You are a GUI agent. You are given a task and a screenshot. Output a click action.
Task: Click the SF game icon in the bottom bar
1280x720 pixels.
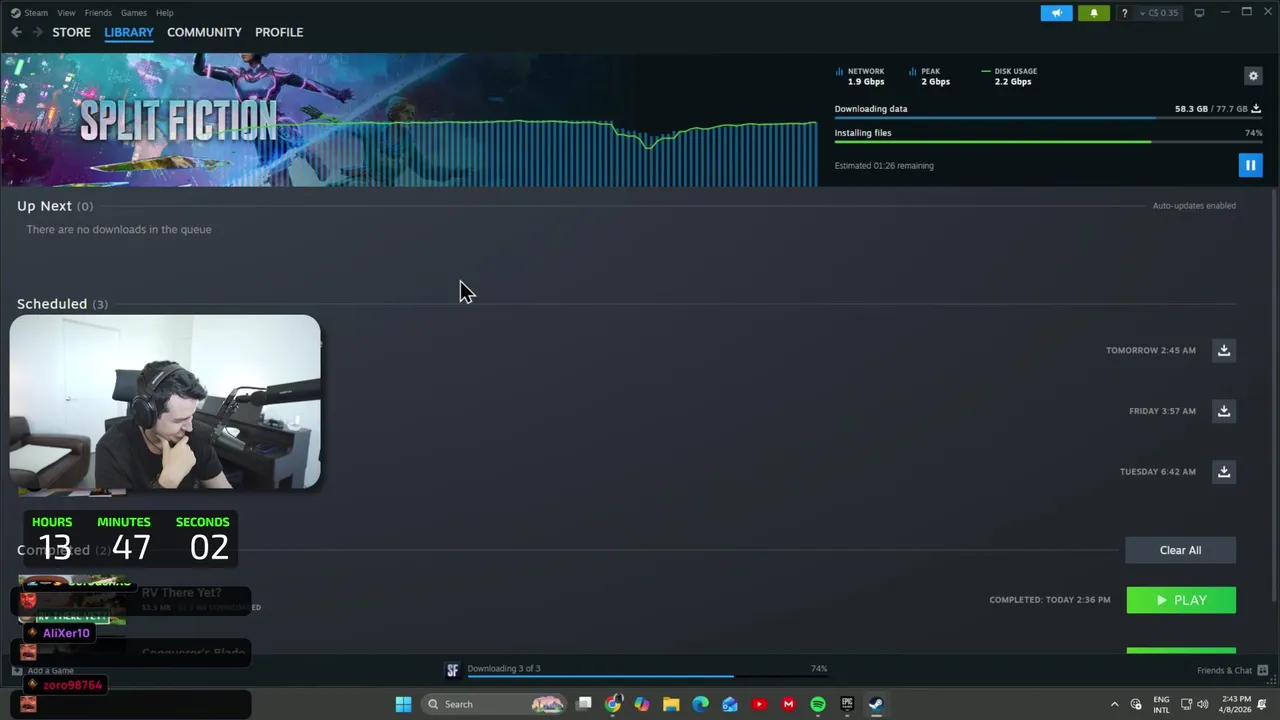(x=452, y=670)
